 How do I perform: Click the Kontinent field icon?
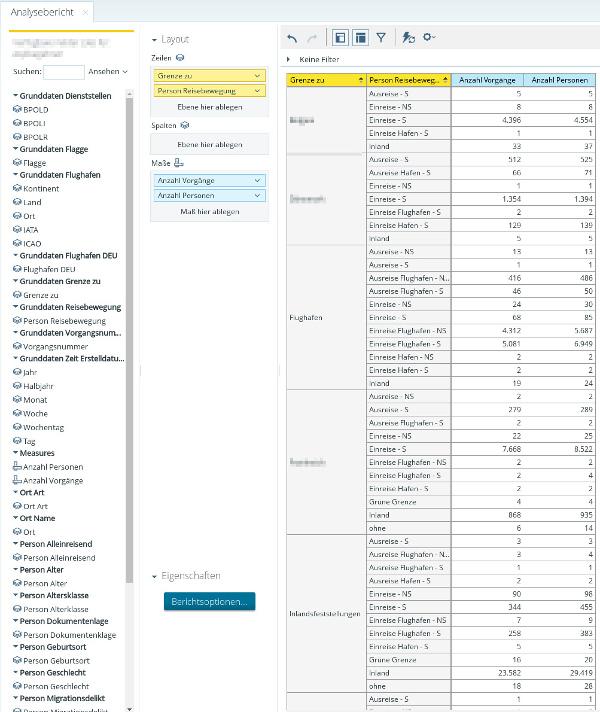[17, 188]
